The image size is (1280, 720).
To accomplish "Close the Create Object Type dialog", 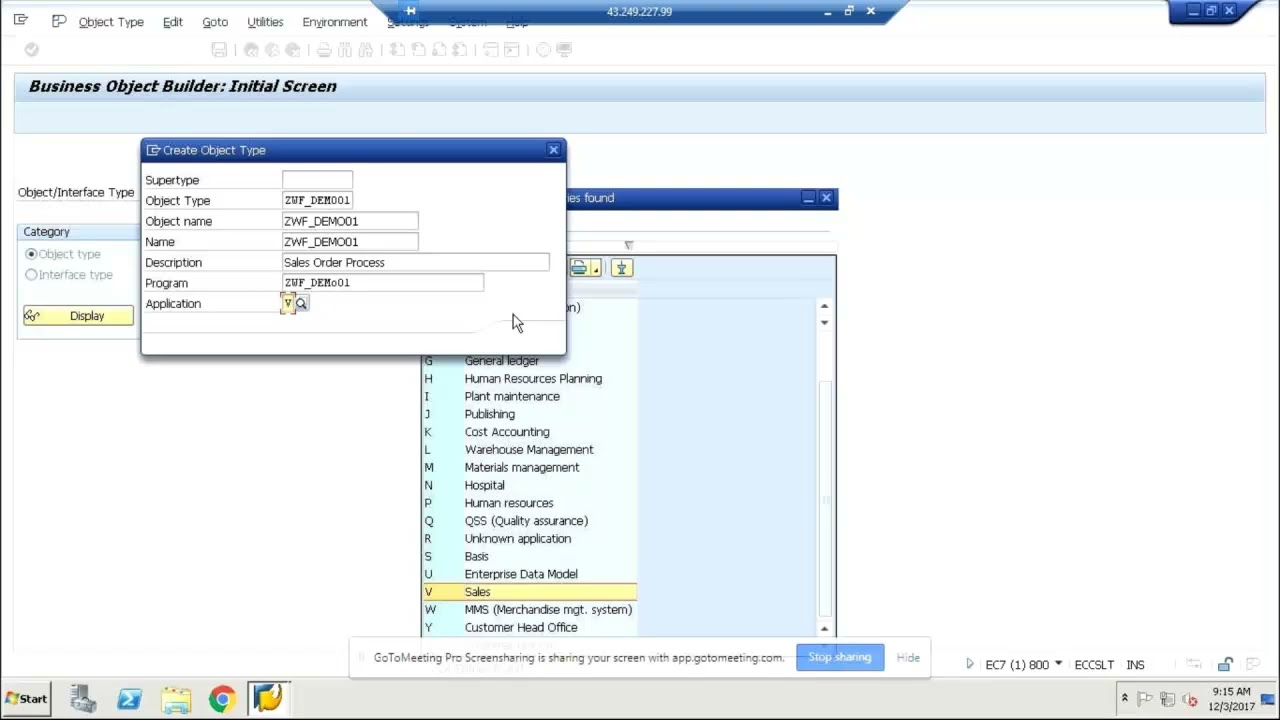I will click(553, 150).
